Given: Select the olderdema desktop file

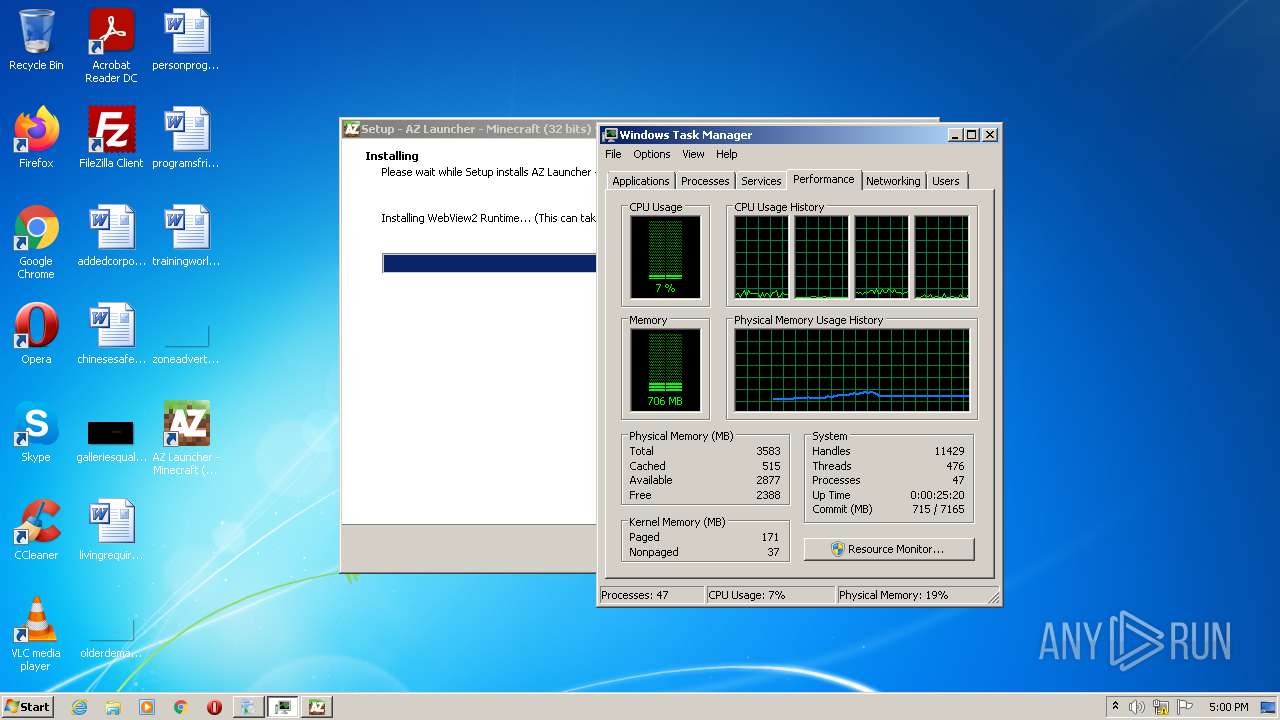Looking at the screenshot, I should pyautogui.click(x=111, y=638).
